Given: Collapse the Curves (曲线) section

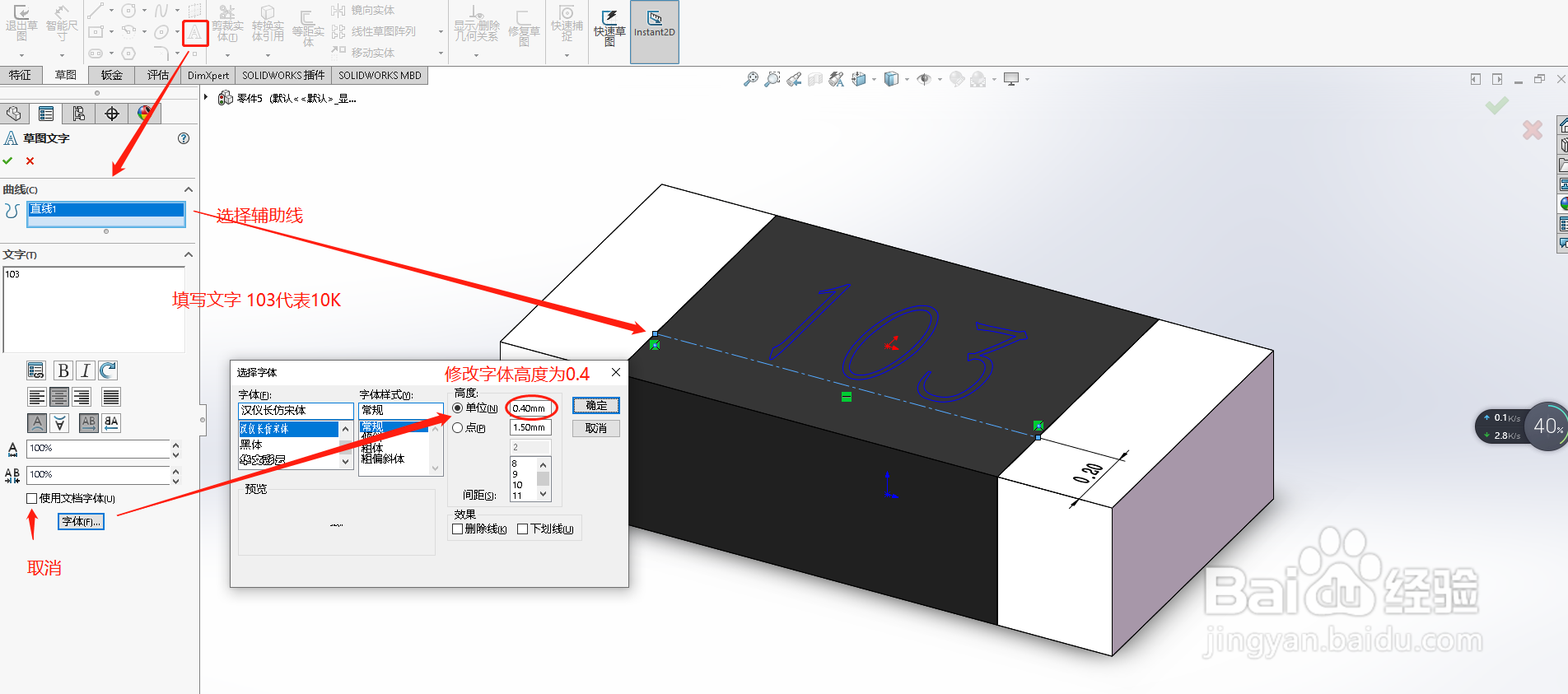Looking at the screenshot, I should (189, 189).
